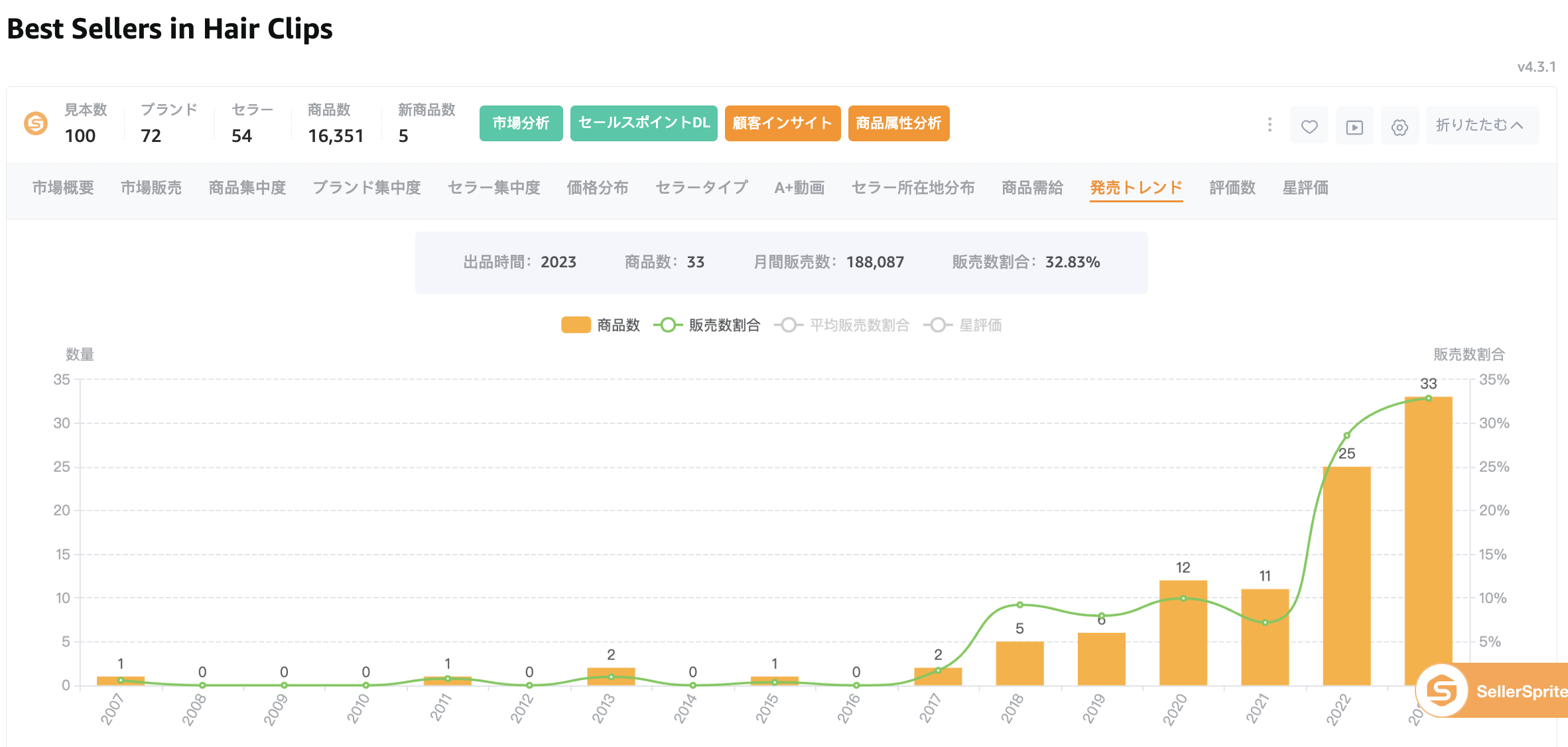Open the 商品集中度 tab
The image size is (1568, 747).
247,188
